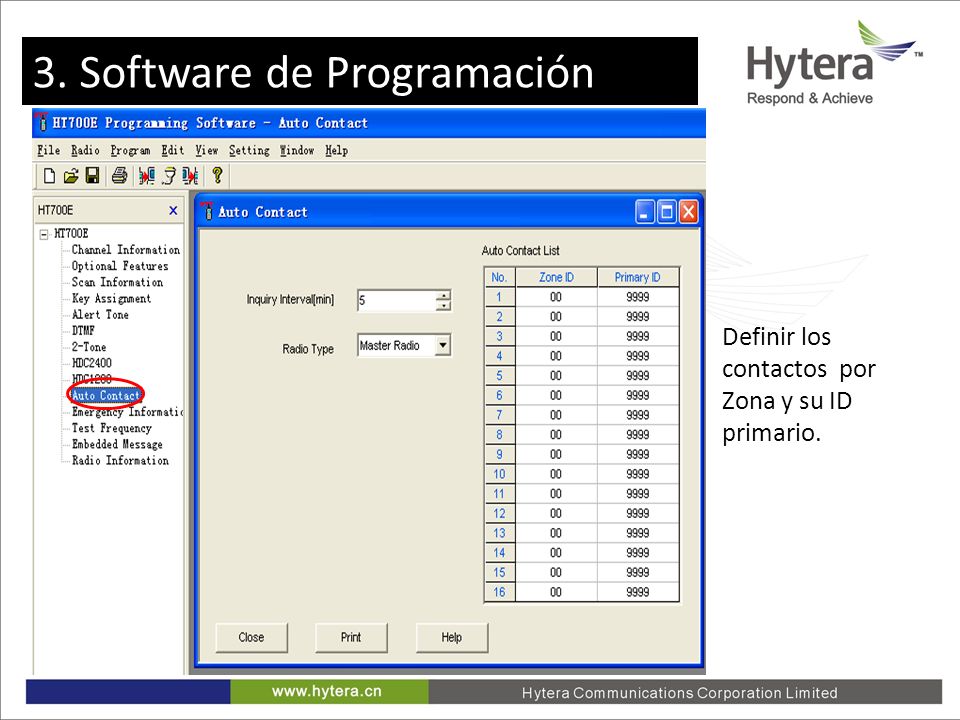960x720 pixels.
Task: Open a file using the folder toolbar icon
Action: point(71,176)
